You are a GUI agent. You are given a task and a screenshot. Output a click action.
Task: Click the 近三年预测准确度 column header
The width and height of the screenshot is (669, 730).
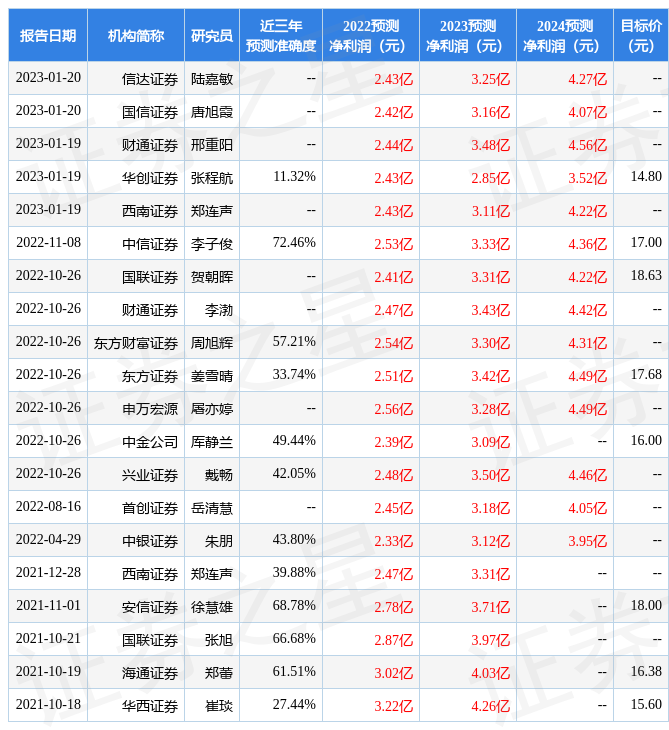[x=281, y=35]
